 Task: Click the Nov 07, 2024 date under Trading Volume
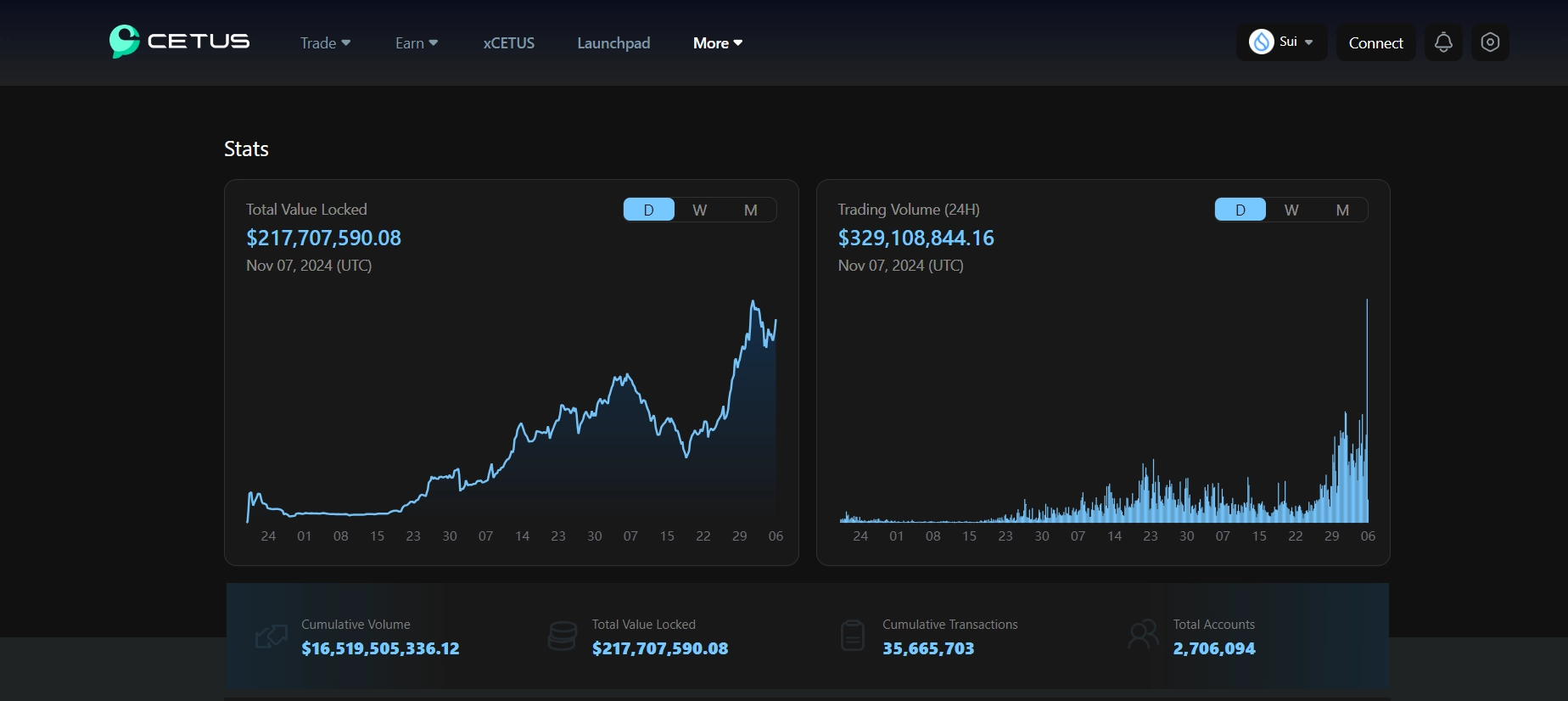tap(900, 266)
